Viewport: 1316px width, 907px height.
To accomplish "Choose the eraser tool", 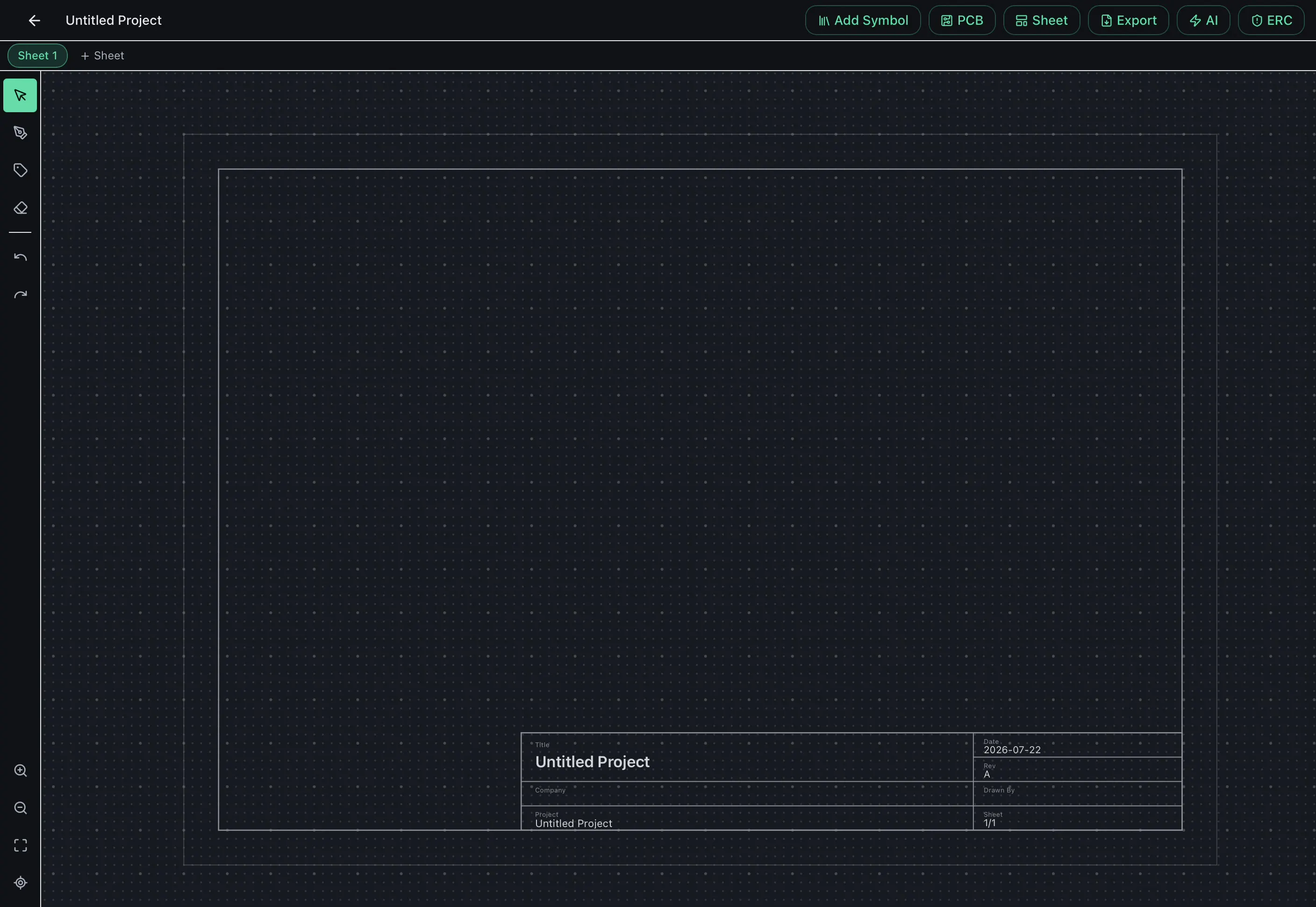I will pos(21,208).
